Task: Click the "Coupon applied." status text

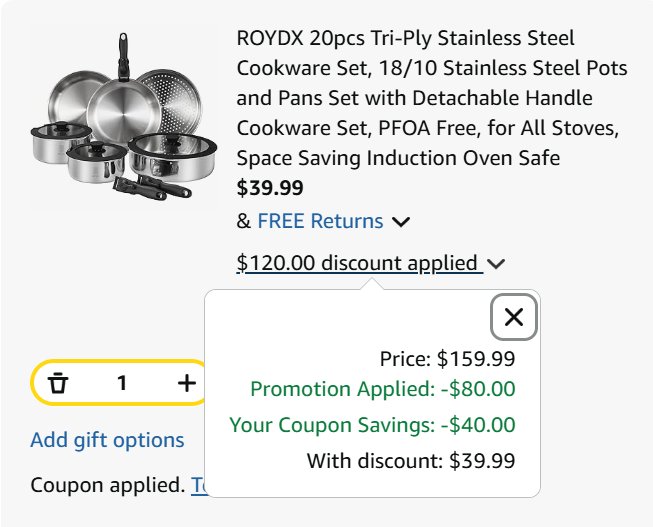Action: click(108, 486)
